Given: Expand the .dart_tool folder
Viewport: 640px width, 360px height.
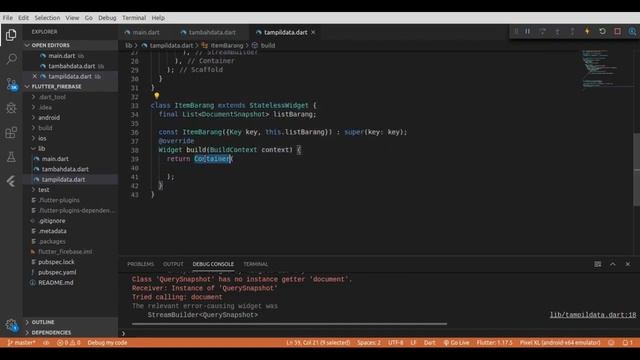Looking at the screenshot, I should click(70, 97).
